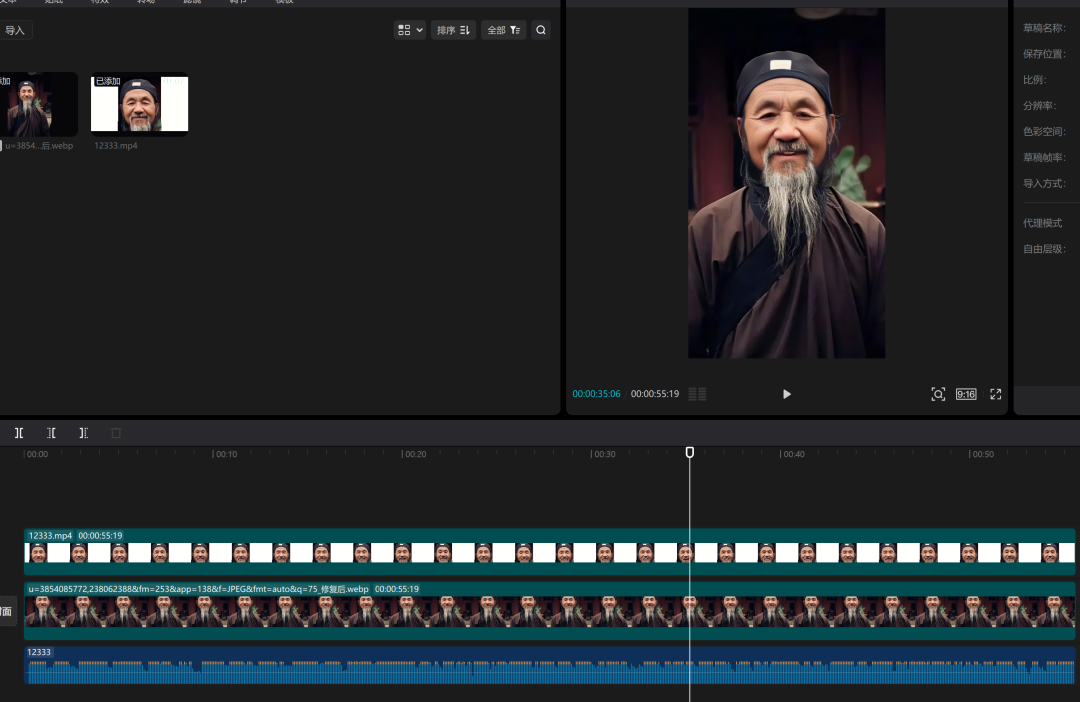Click the 00:20 mark on the timeline ruler

415,454
